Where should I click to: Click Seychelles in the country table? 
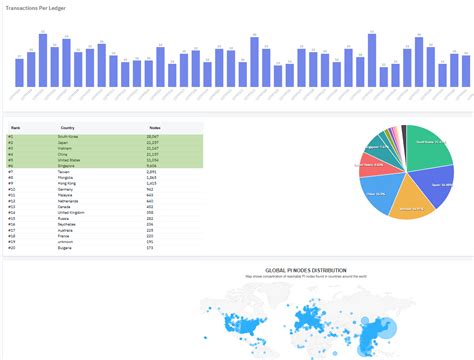(67, 224)
